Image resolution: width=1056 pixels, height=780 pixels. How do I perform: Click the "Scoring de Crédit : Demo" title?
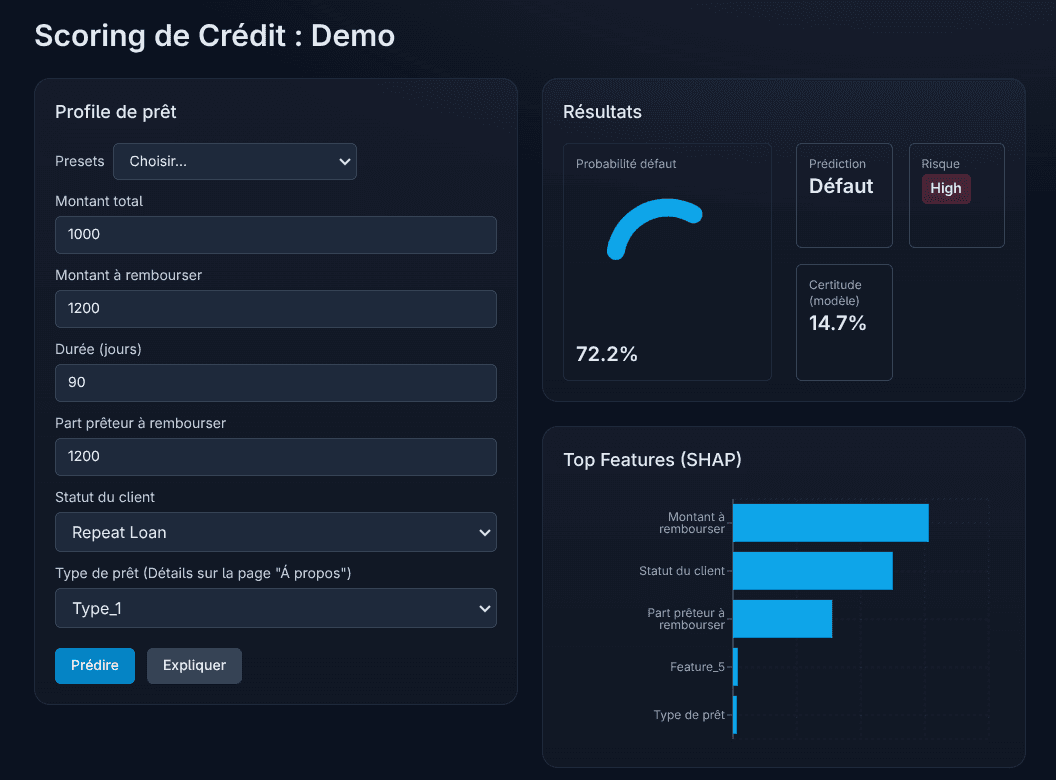coord(214,36)
